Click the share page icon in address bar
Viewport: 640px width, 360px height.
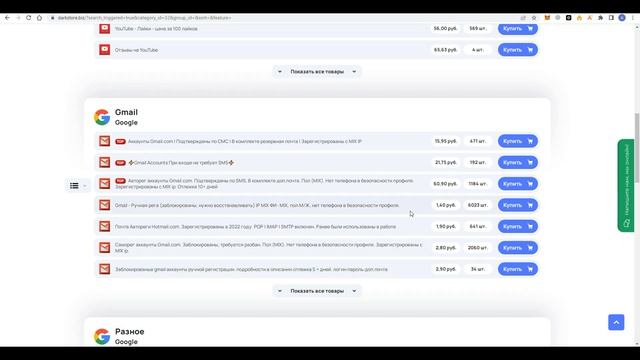523,18
